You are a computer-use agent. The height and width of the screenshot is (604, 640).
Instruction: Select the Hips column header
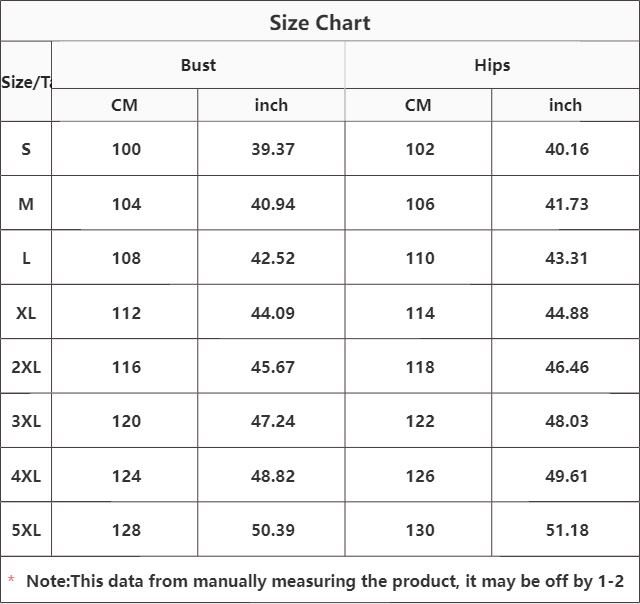tap(492, 65)
